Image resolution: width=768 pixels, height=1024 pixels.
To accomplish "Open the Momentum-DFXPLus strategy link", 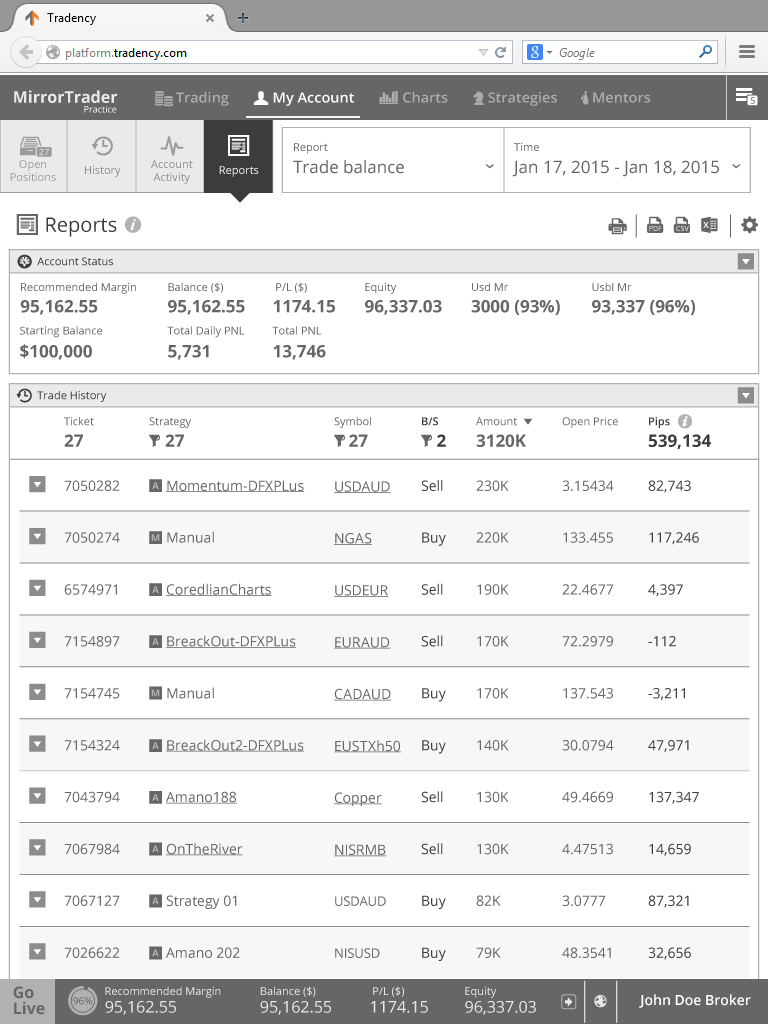I will pos(234,486).
